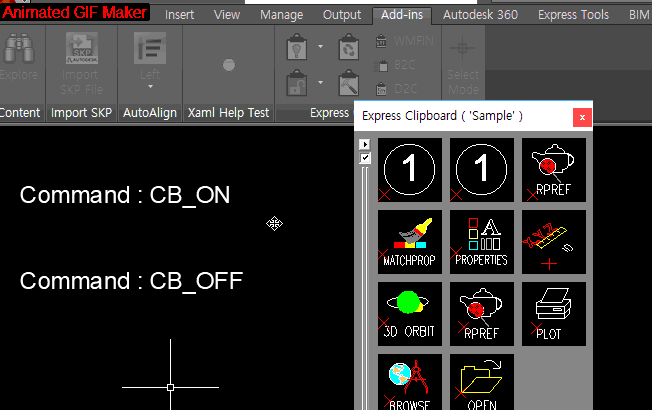
Task: Switch to the Insert ribbon tab
Action: (179, 15)
